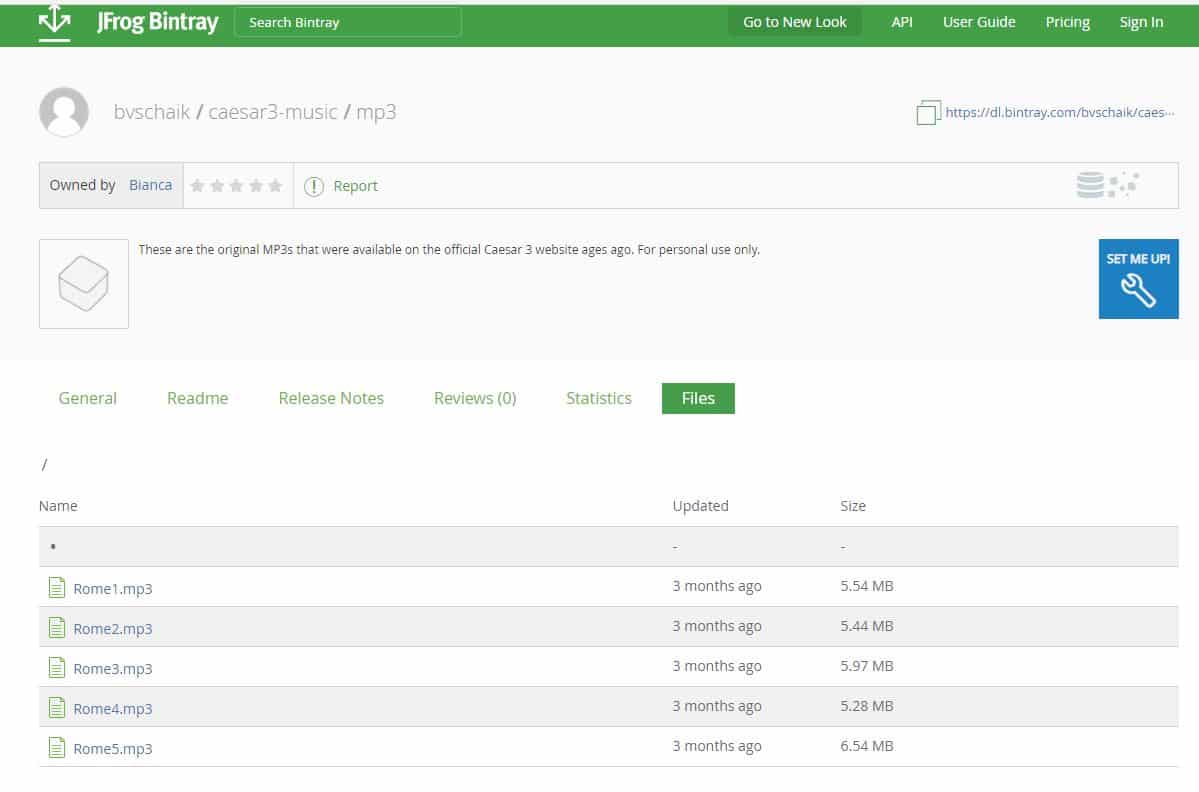The image size is (1199, 792).
Task: Click the database storage icon
Action: click(1090, 185)
